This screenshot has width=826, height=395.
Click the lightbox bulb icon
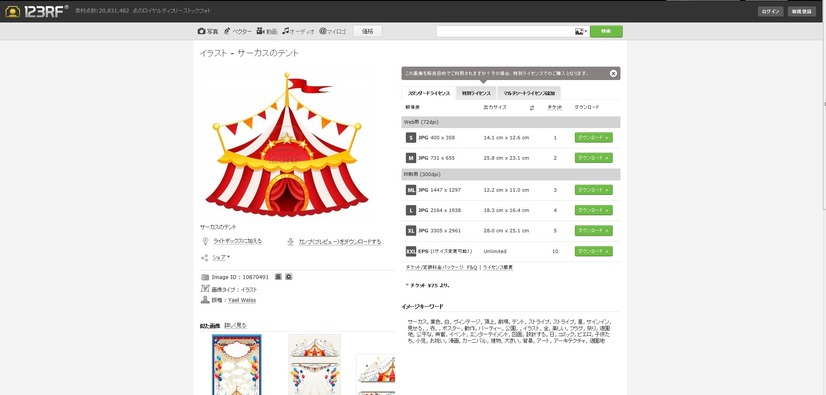coord(205,241)
